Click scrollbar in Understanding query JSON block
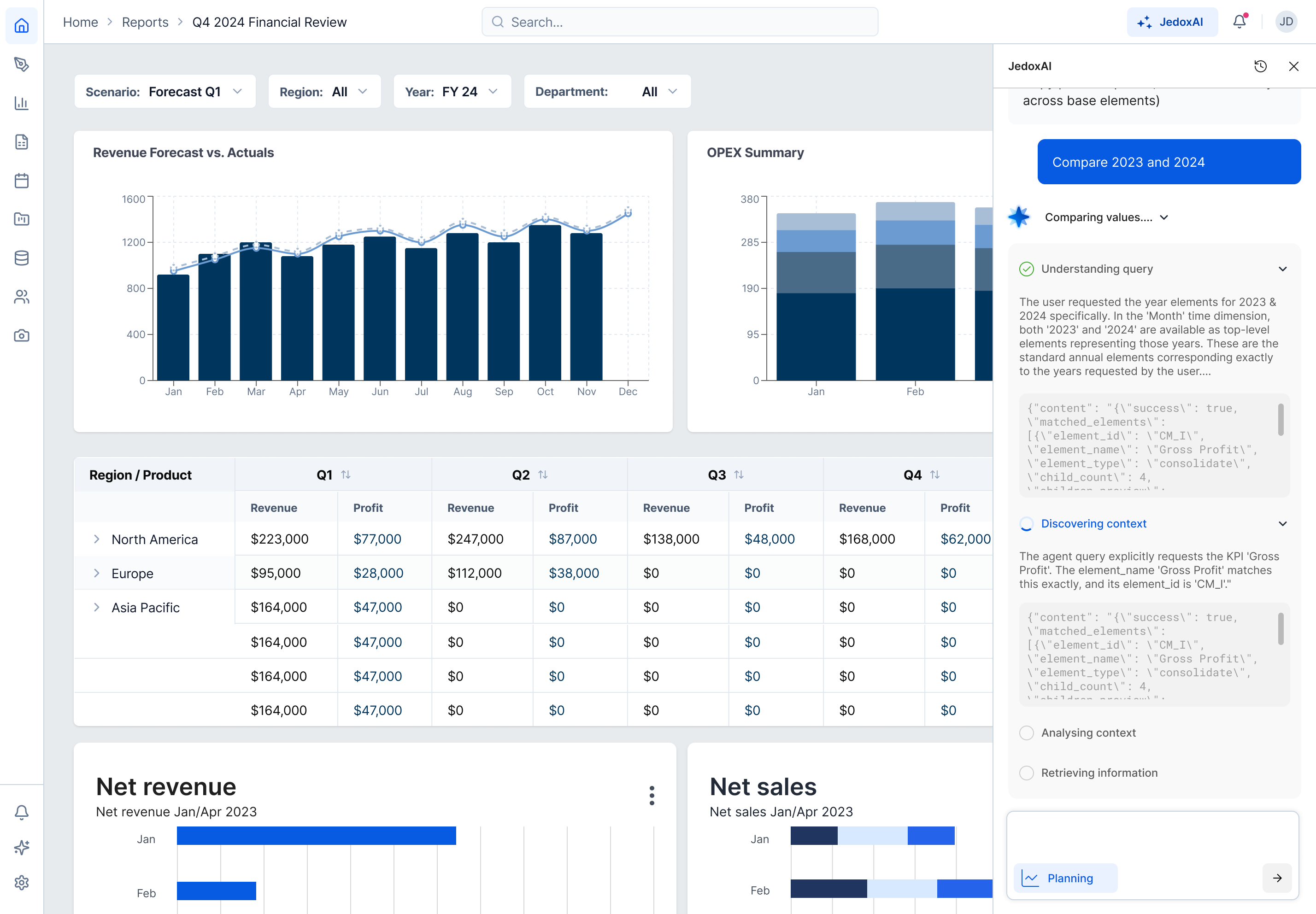 pyautogui.click(x=1281, y=420)
